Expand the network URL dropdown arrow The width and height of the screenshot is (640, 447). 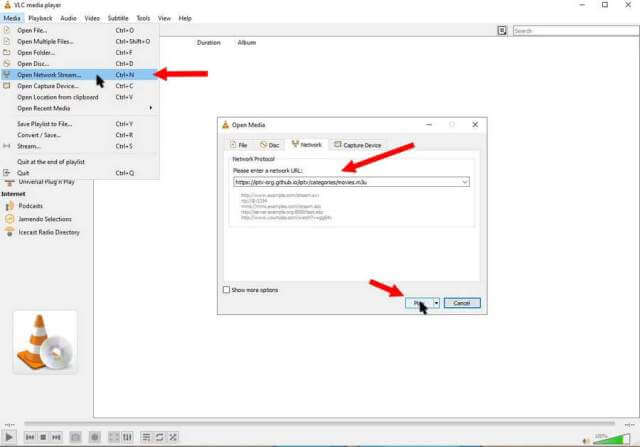[465, 182]
